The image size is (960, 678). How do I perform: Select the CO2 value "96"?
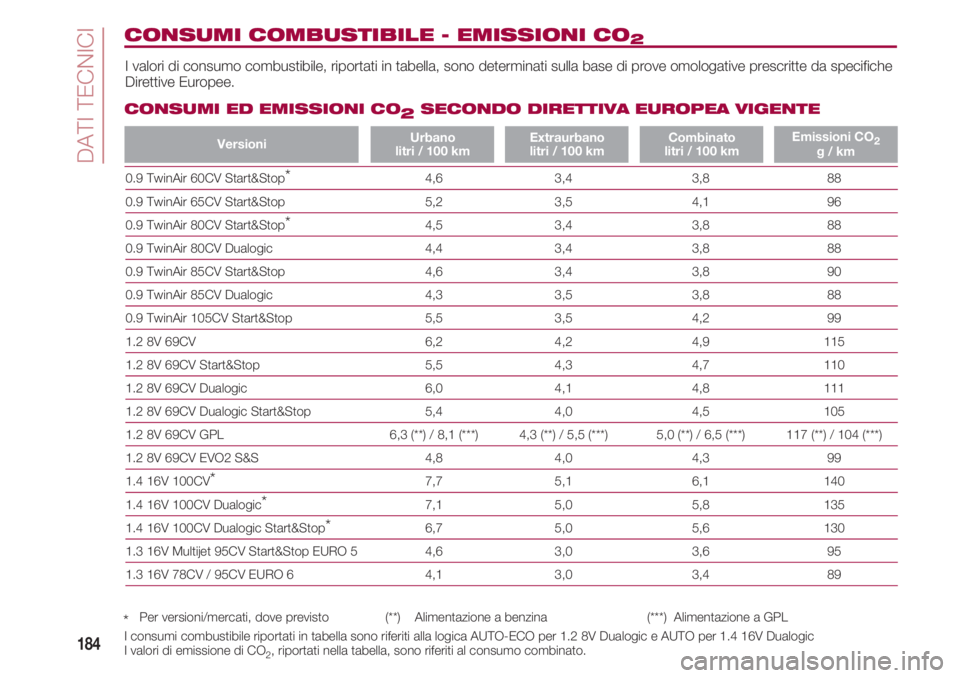point(834,202)
